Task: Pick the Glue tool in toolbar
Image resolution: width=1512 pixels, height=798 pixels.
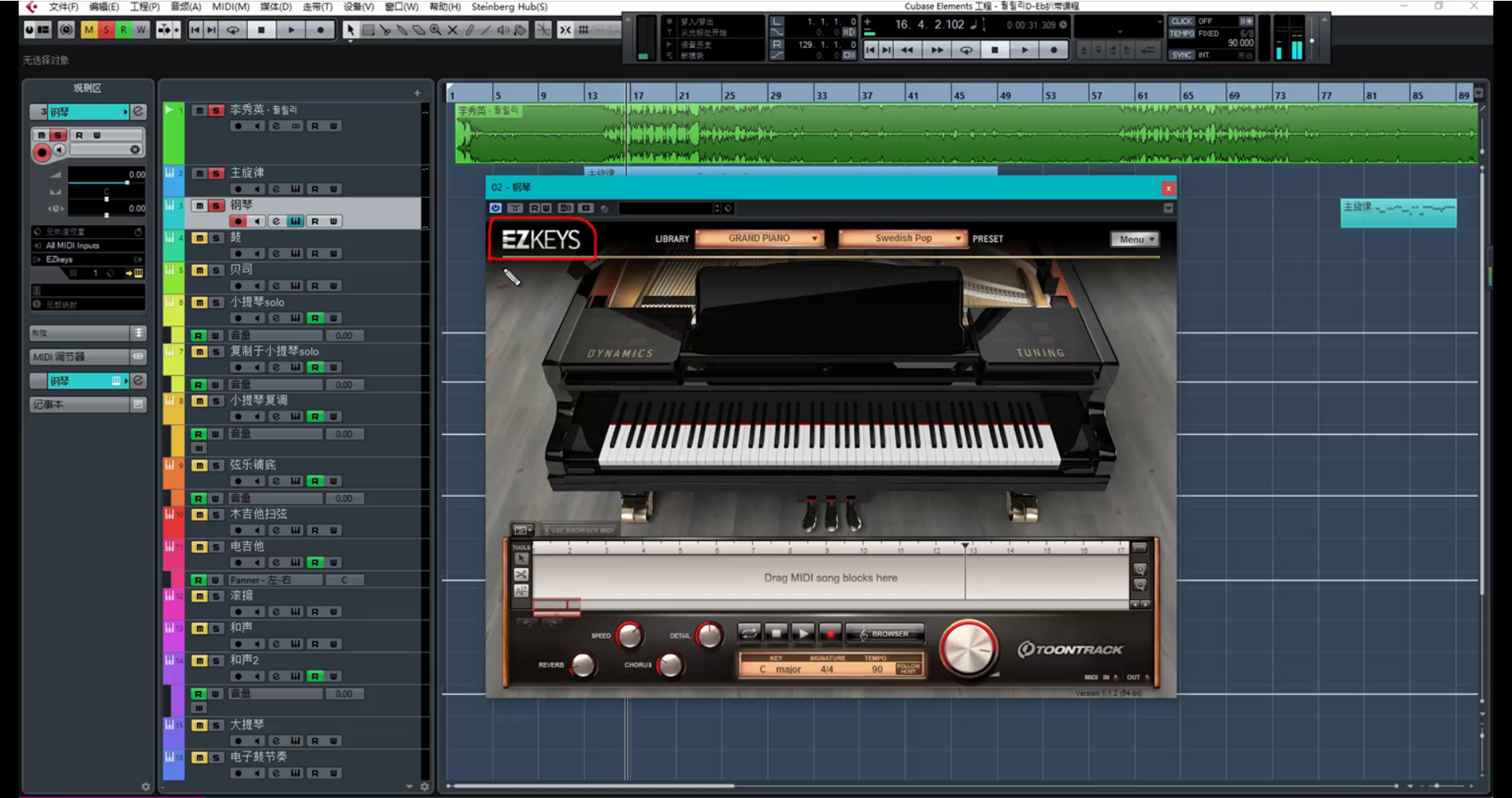Action: point(402,30)
